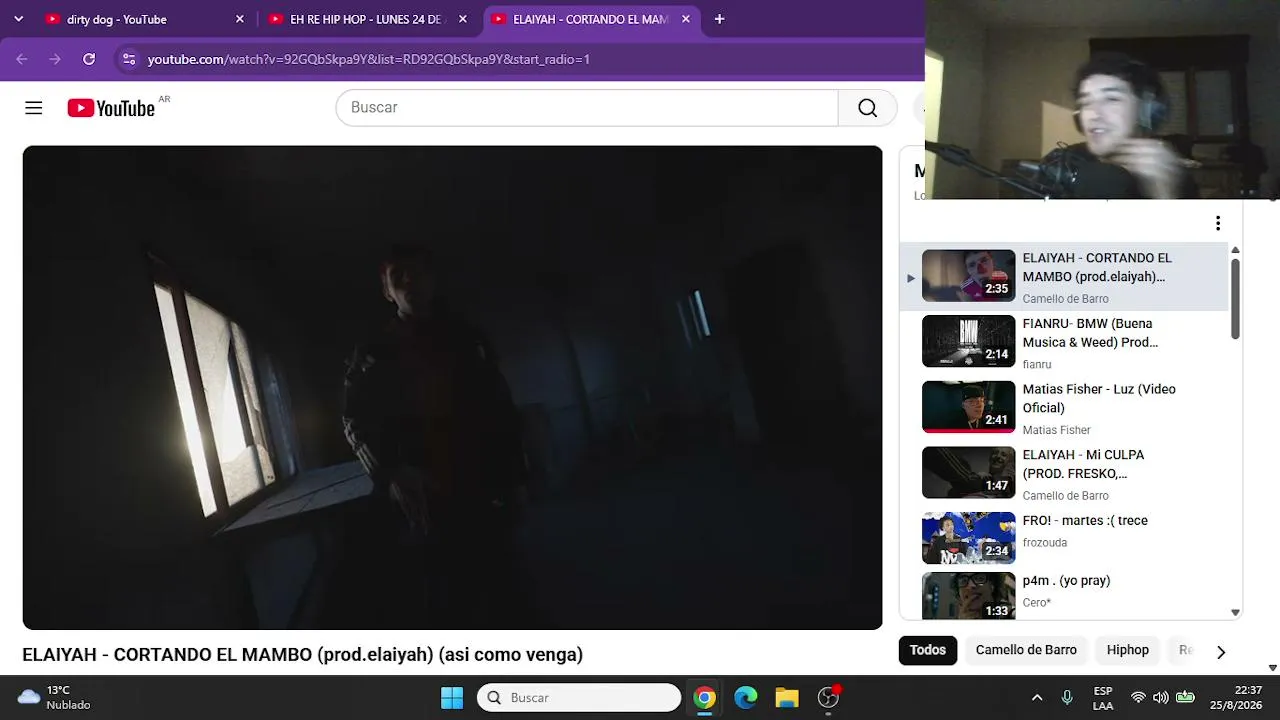Open Wi-Fi network settings in tray
This screenshot has width=1280, height=720.
click(x=1138, y=698)
